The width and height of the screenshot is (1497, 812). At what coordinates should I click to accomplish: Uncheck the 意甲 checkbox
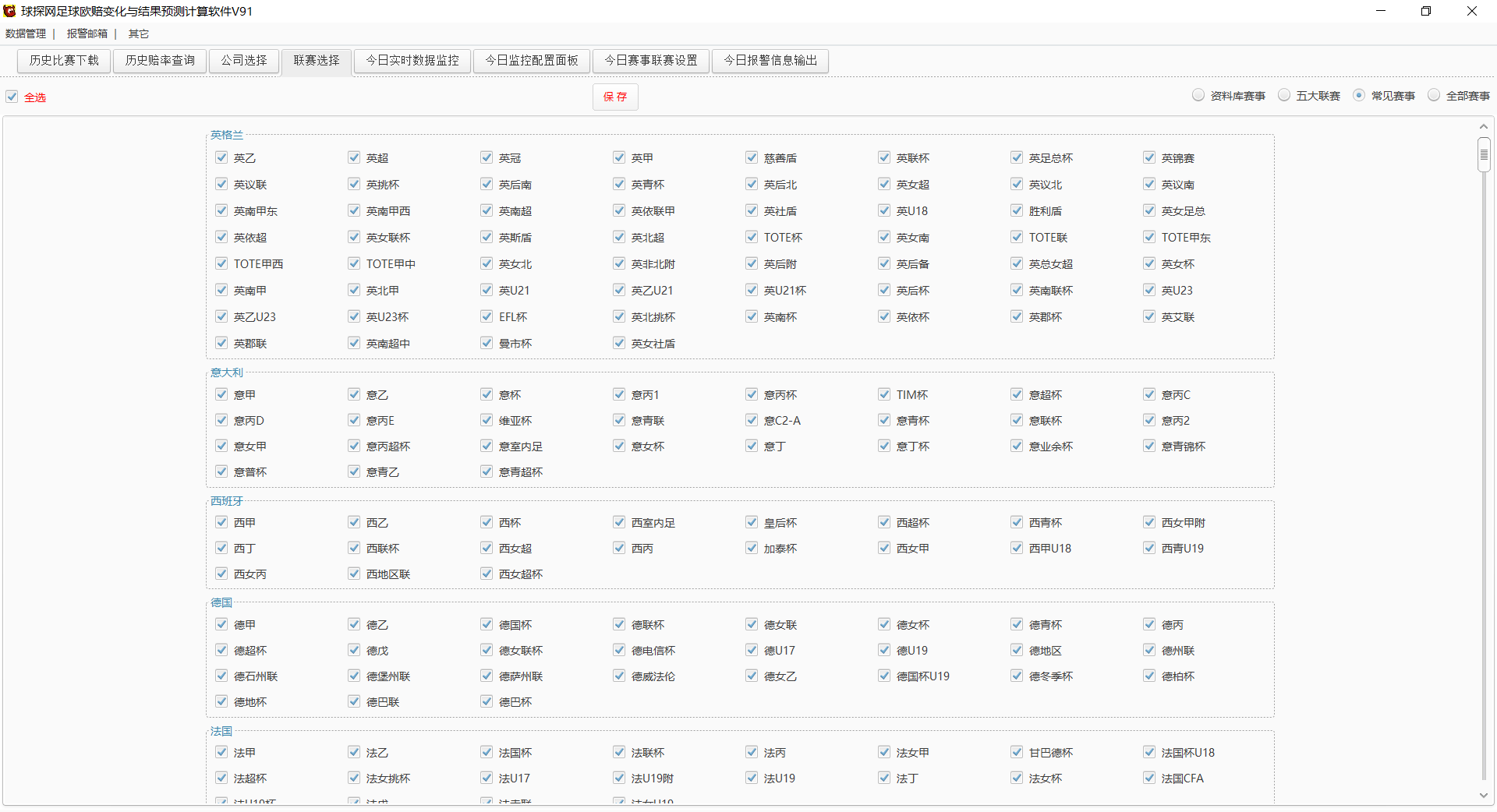coord(221,394)
